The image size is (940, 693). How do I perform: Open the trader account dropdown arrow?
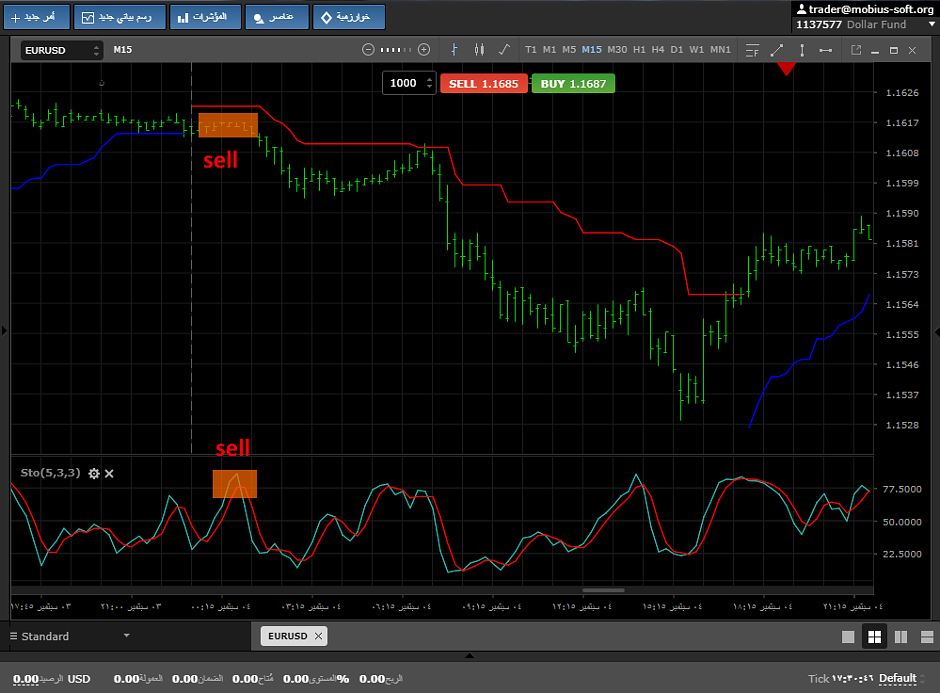tap(932, 25)
